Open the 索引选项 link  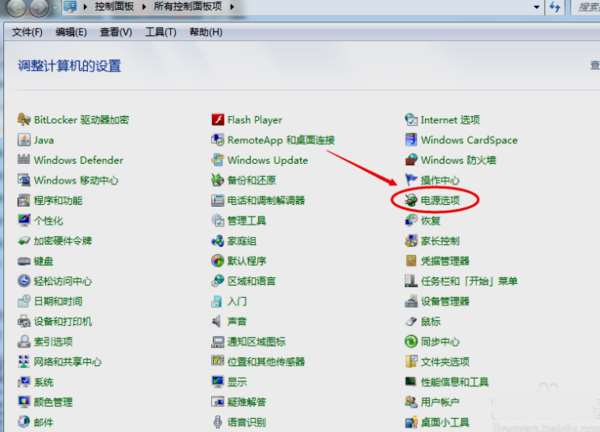[53, 341]
